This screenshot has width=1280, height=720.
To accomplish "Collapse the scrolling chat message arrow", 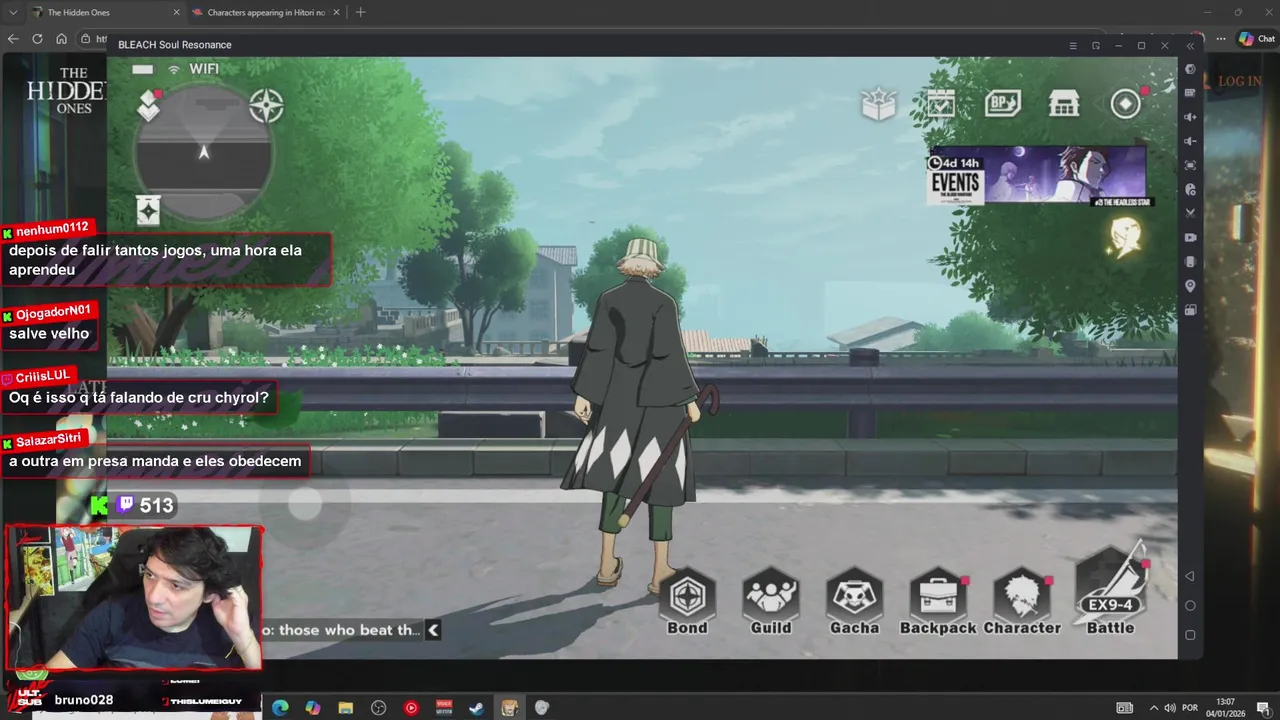I will click(x=432, y=630).
